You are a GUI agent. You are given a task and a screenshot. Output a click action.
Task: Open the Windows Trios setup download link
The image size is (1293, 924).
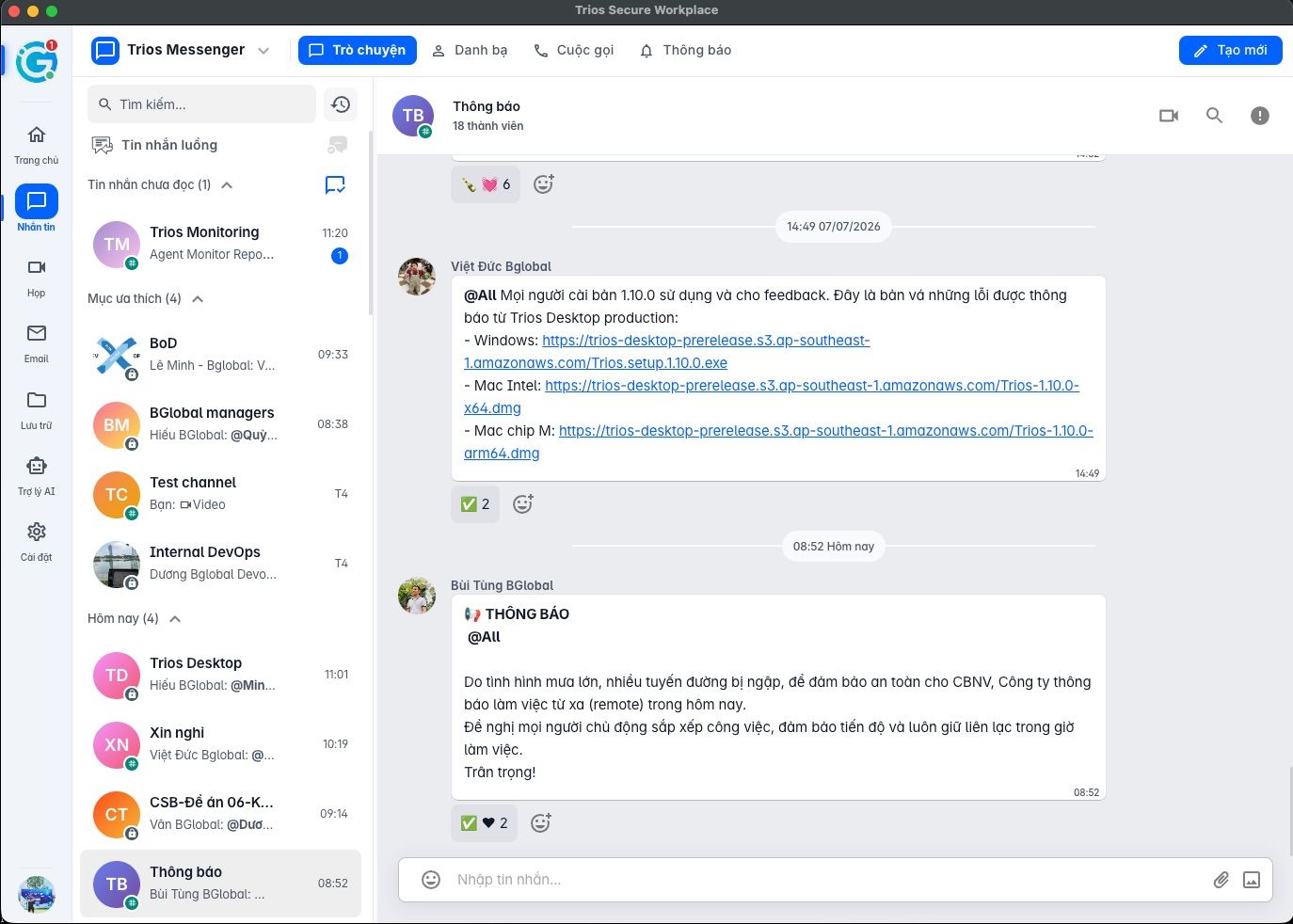667,352
